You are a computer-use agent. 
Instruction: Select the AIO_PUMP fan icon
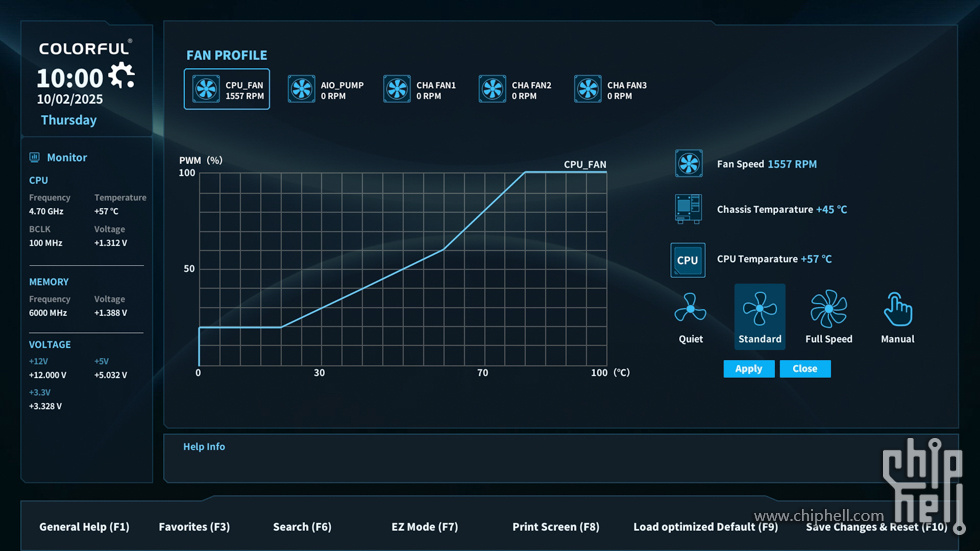[x=301, y=89]
